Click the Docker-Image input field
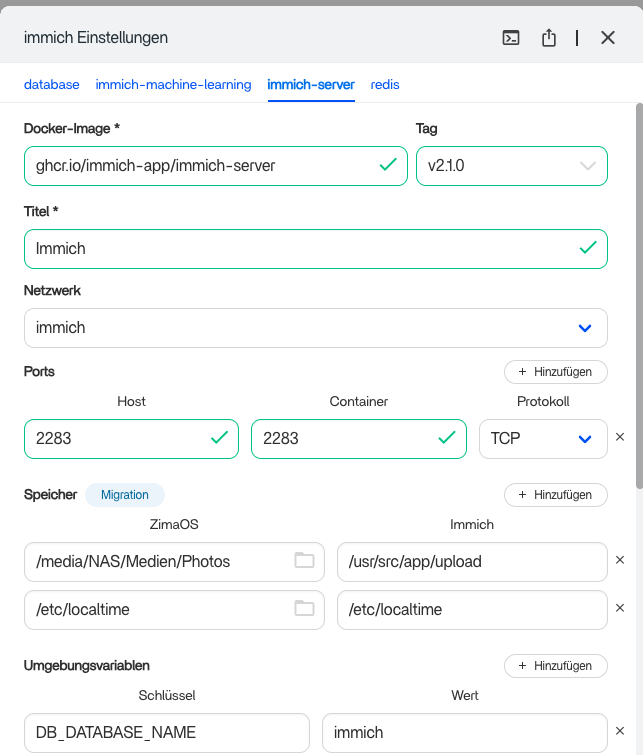 (x=200, y=166)
